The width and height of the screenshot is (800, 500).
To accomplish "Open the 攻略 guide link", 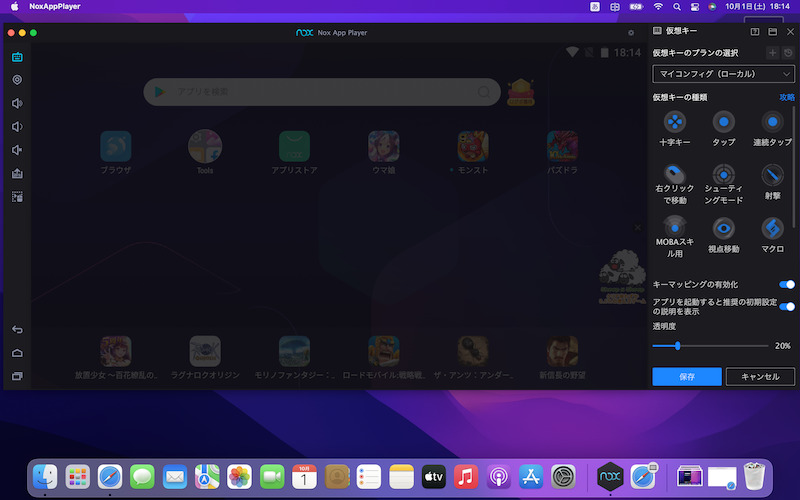I will 787,97.
